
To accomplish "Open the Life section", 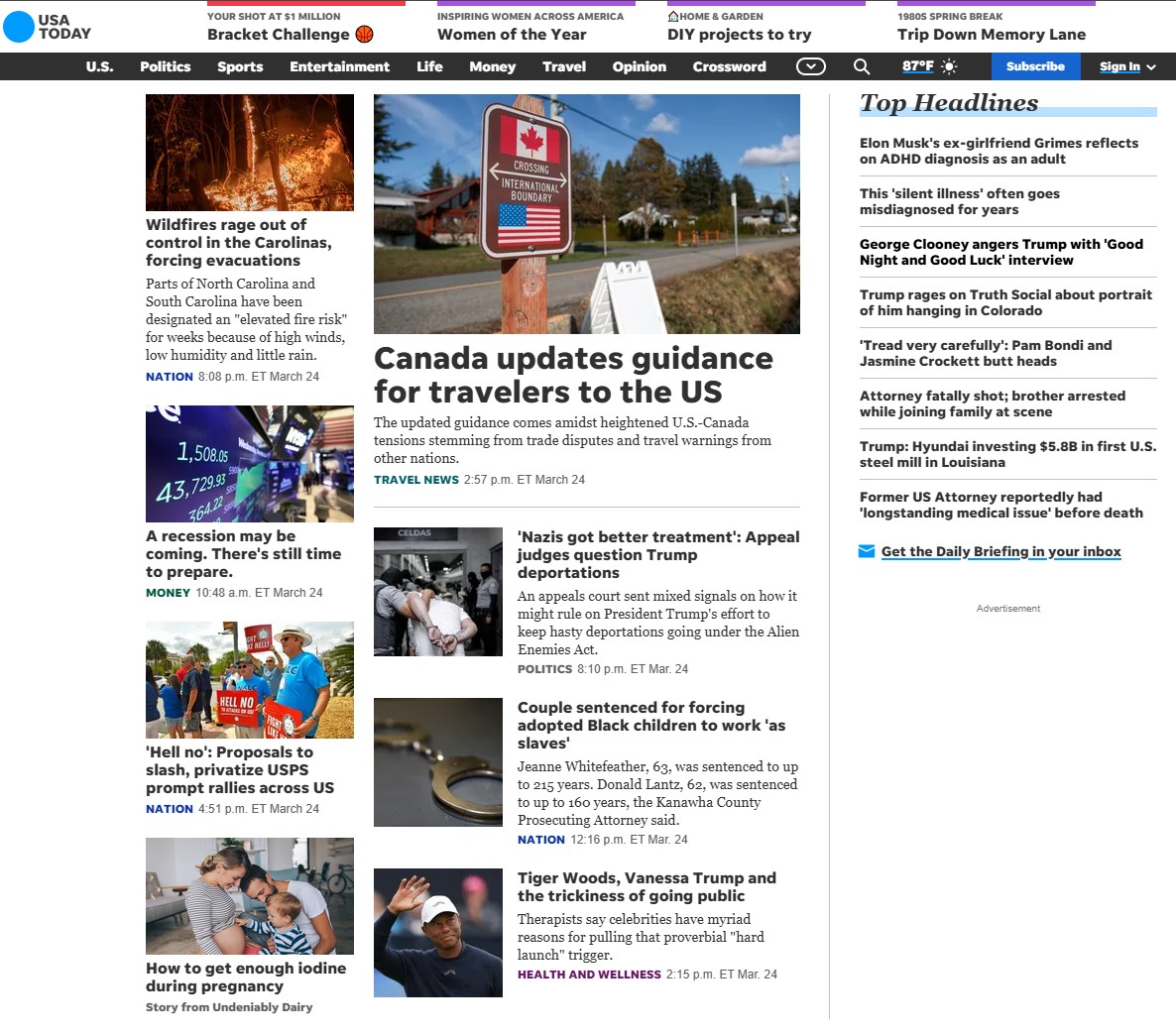I will coord(429,66).
